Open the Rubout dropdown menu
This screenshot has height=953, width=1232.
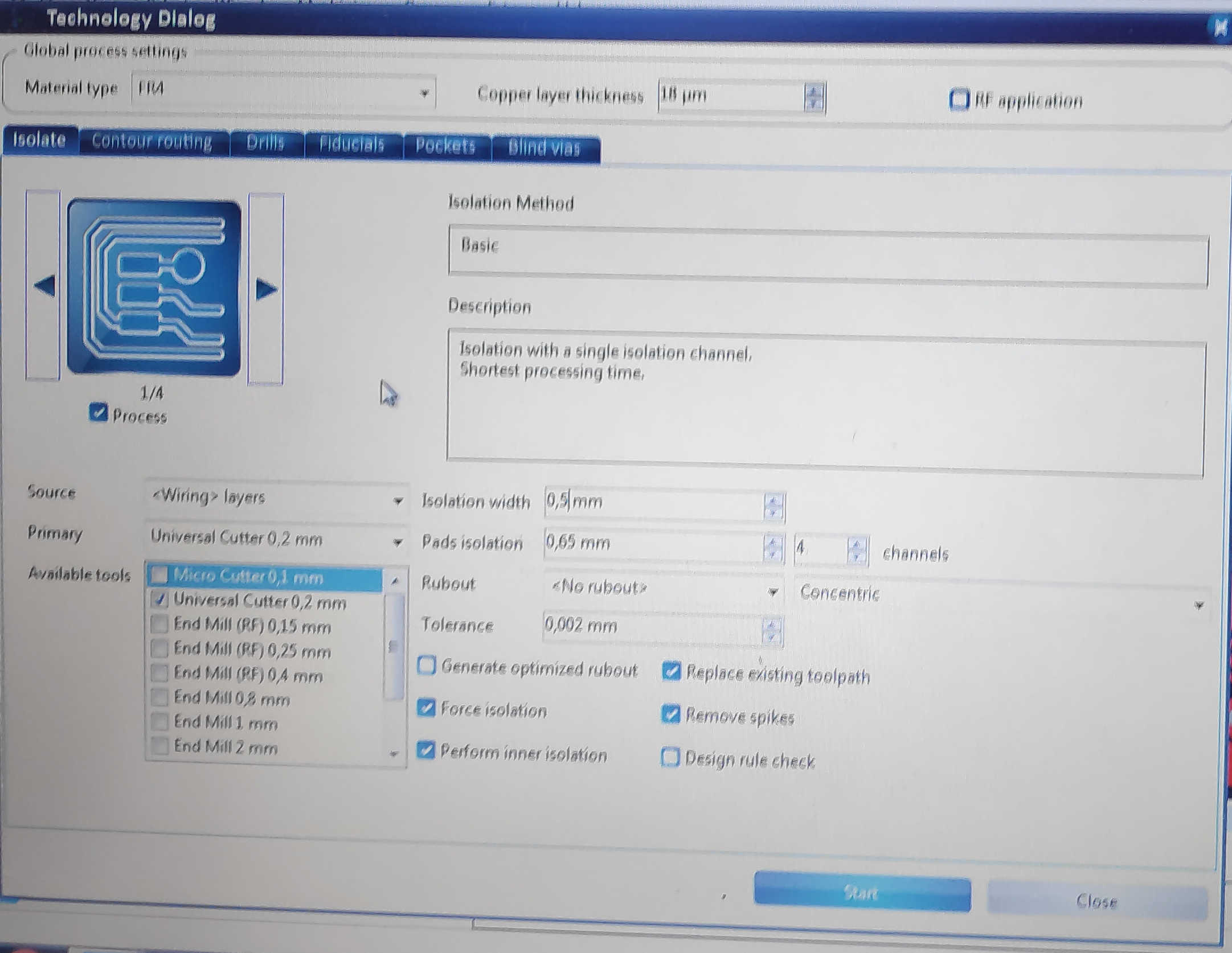[772, 592]
